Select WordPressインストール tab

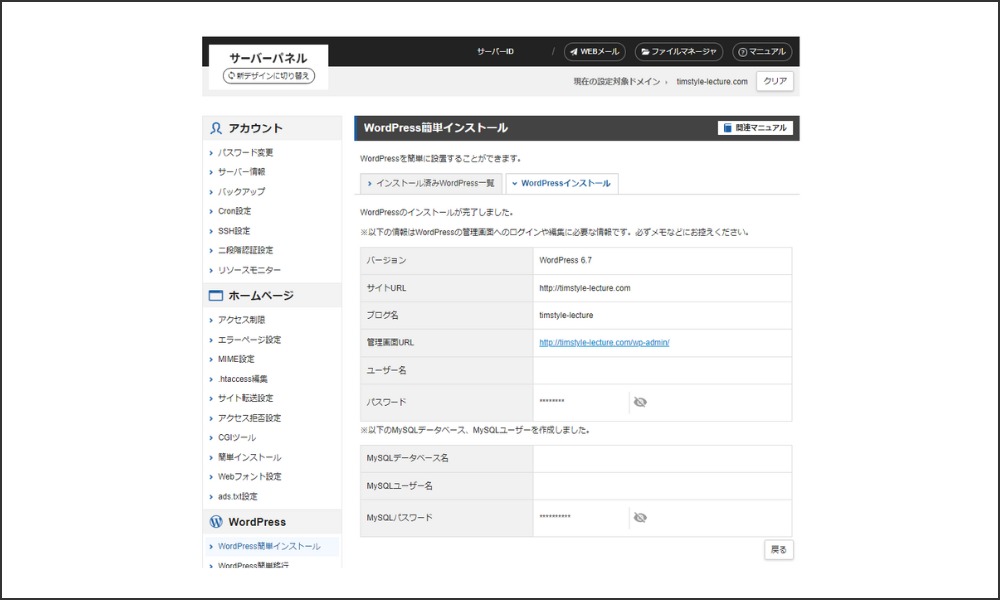tap(562, 183)
